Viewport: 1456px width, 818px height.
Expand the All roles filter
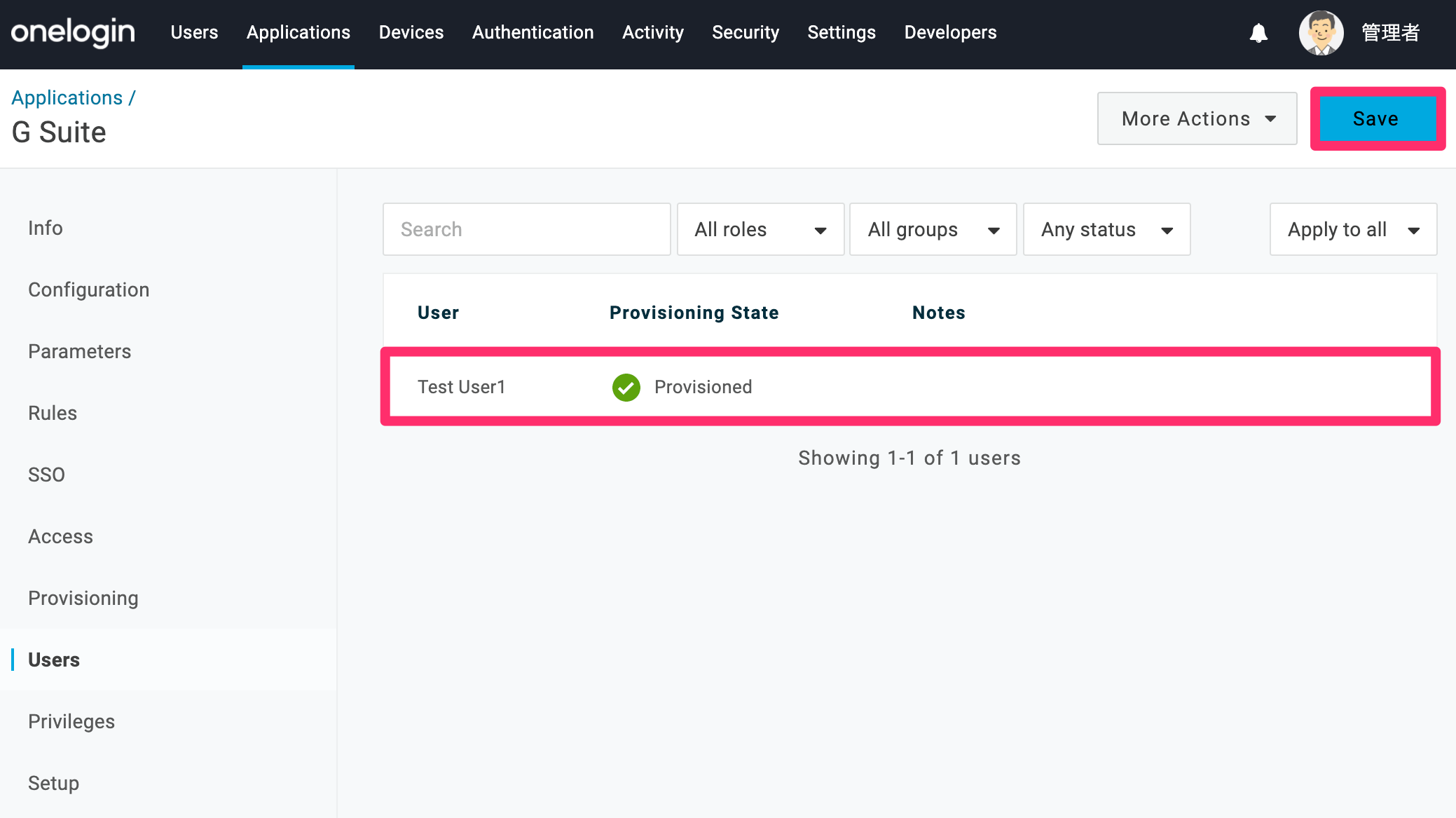tap(760, 229)
